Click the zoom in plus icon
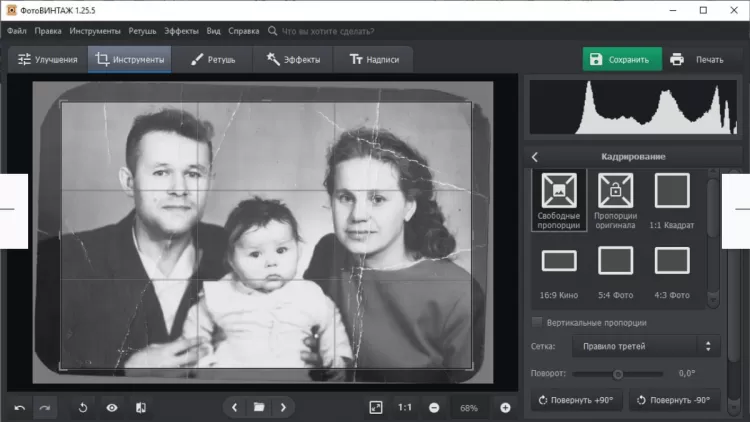Screen dimensions: 750x422 pyautogui.click(x=505, y=408)
